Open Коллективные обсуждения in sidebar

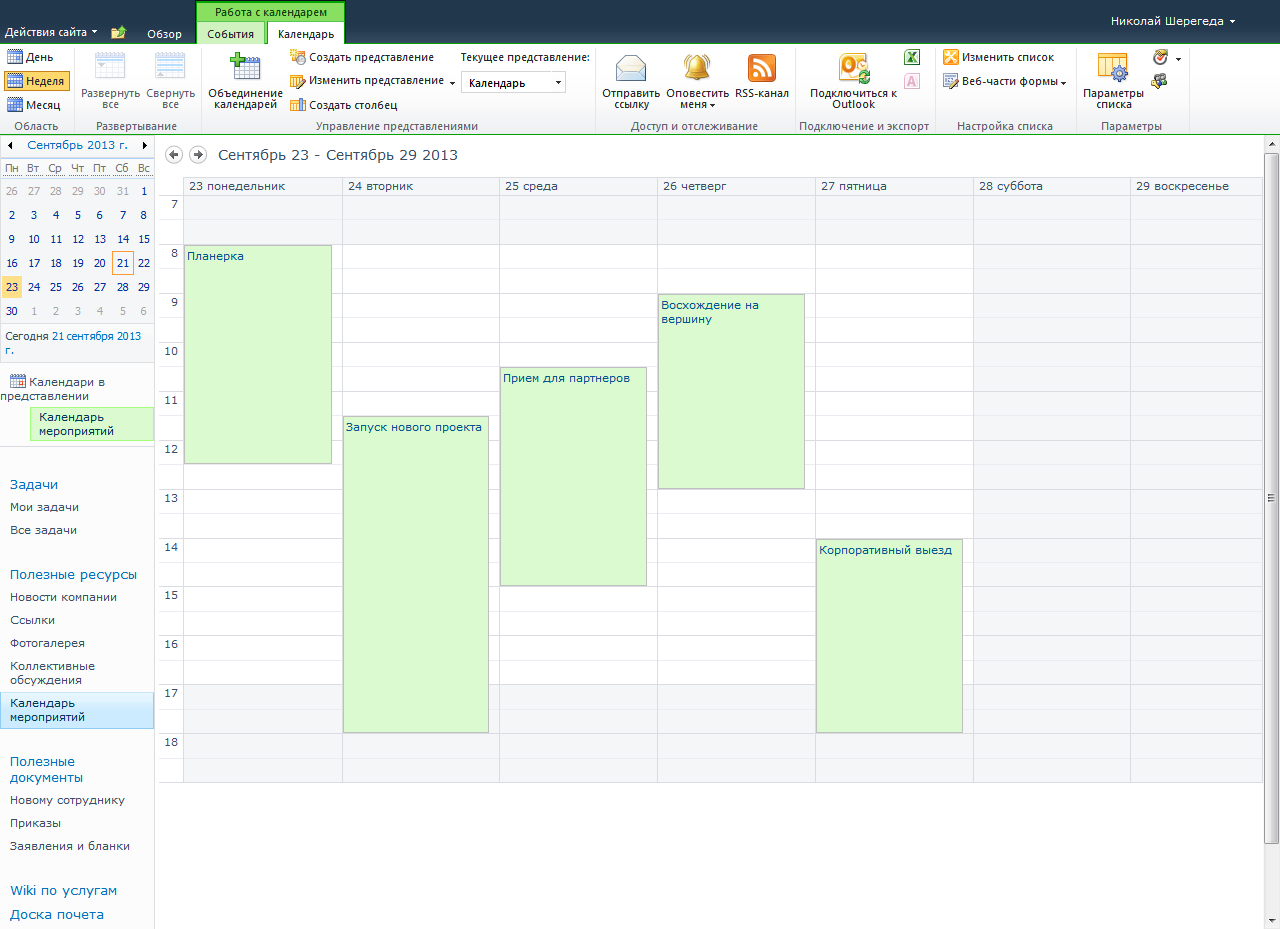coord(52,673)
